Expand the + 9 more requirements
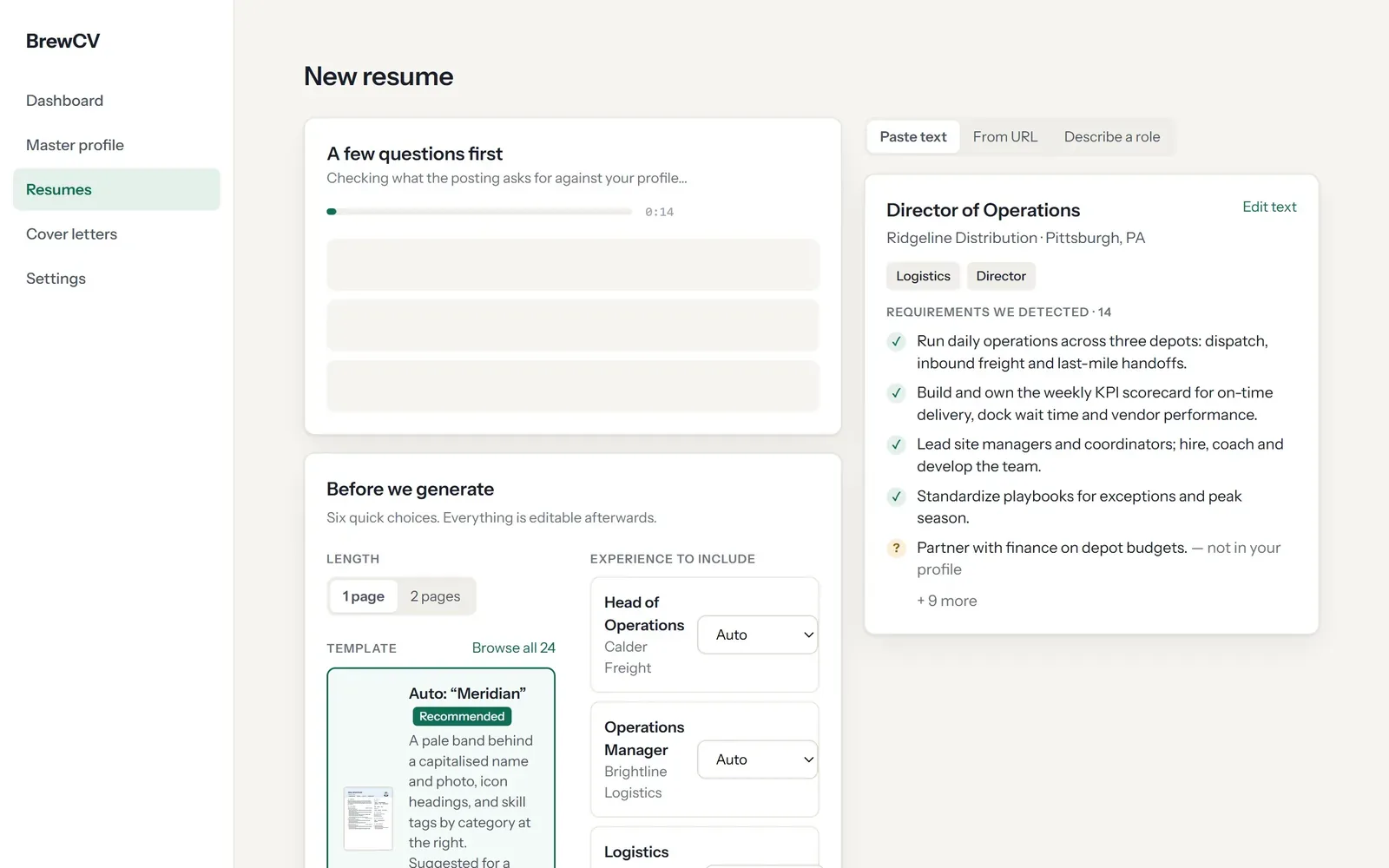The image size is (1389, 868). 946,601
